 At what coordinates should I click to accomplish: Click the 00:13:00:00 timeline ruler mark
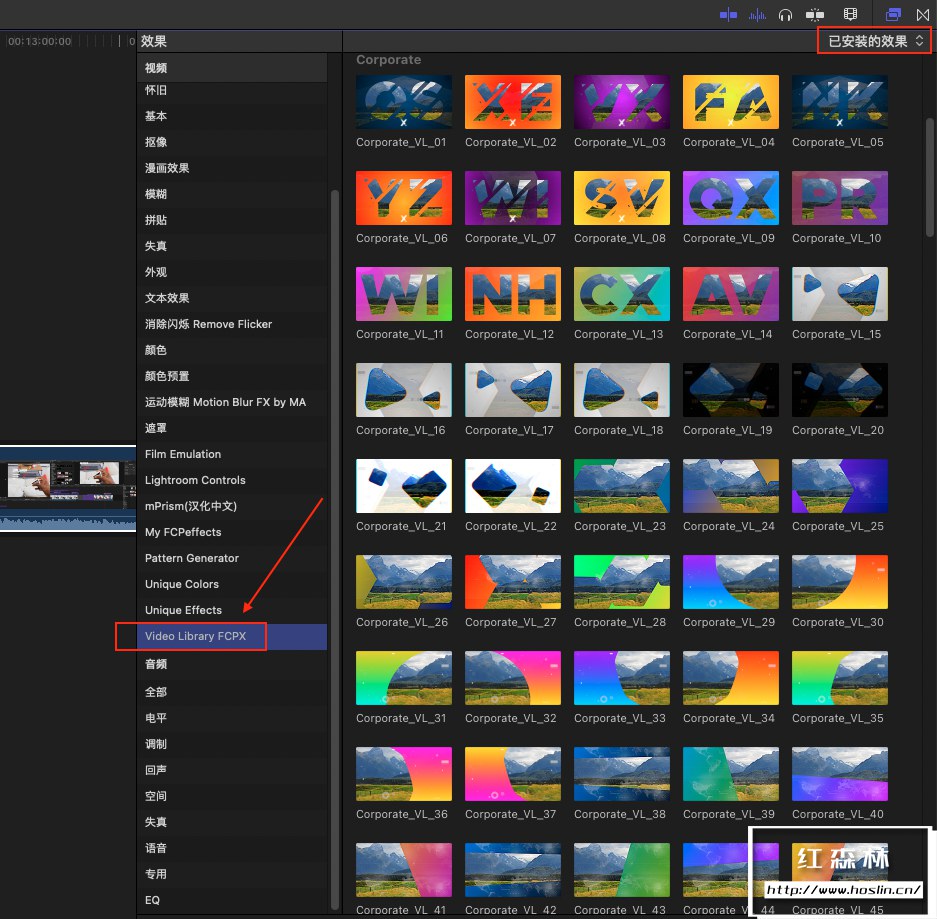39,41
